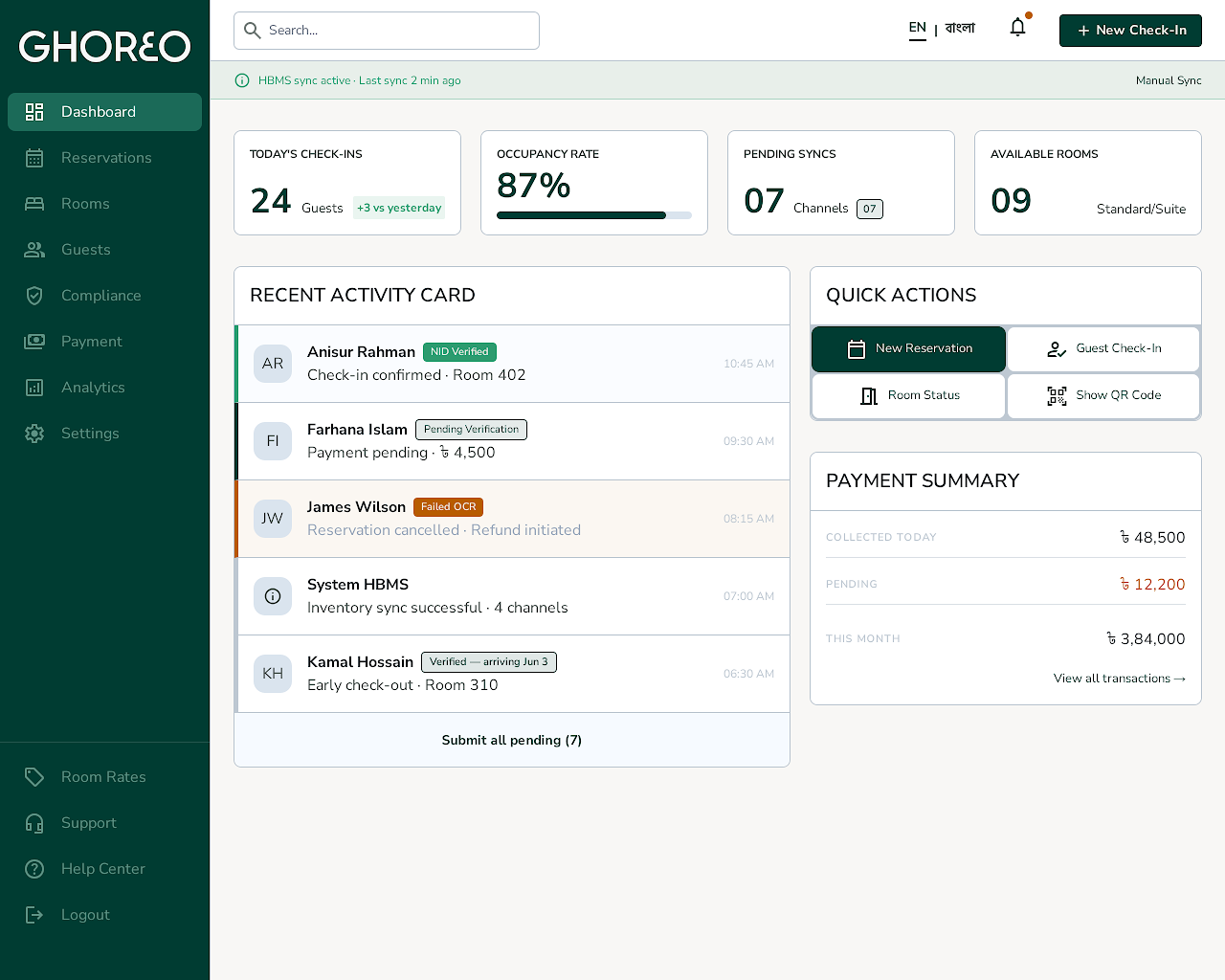Open Room Rates page

point(105,777)
